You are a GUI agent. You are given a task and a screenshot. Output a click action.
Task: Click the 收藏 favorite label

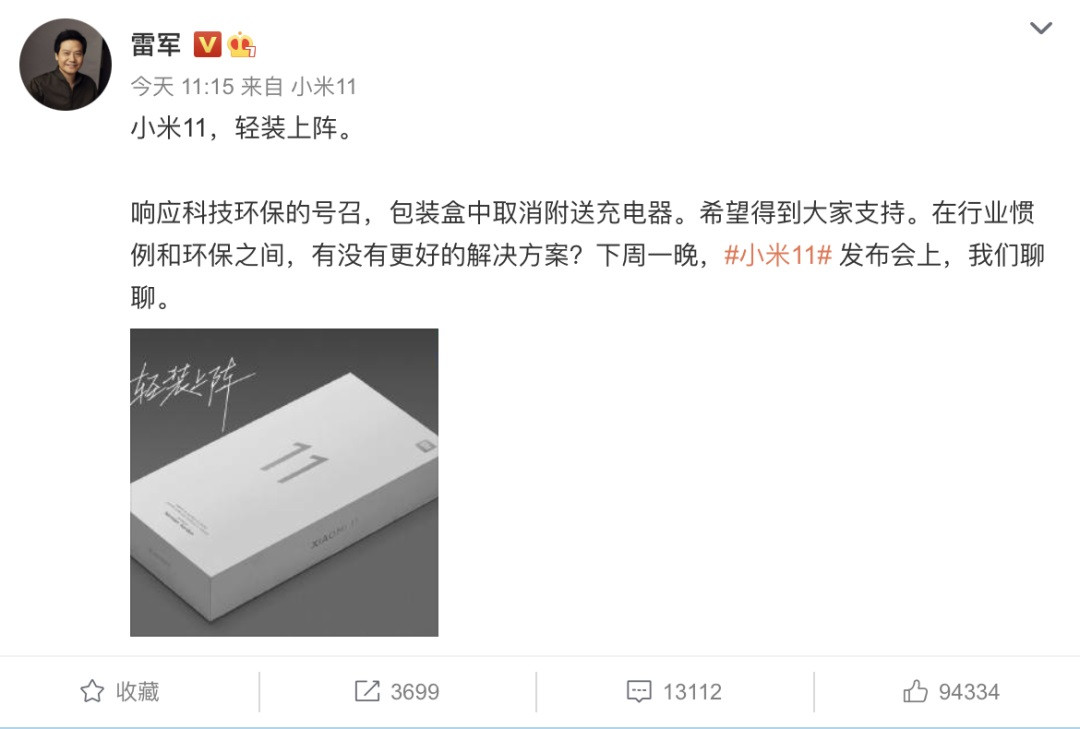click(138, 691)
